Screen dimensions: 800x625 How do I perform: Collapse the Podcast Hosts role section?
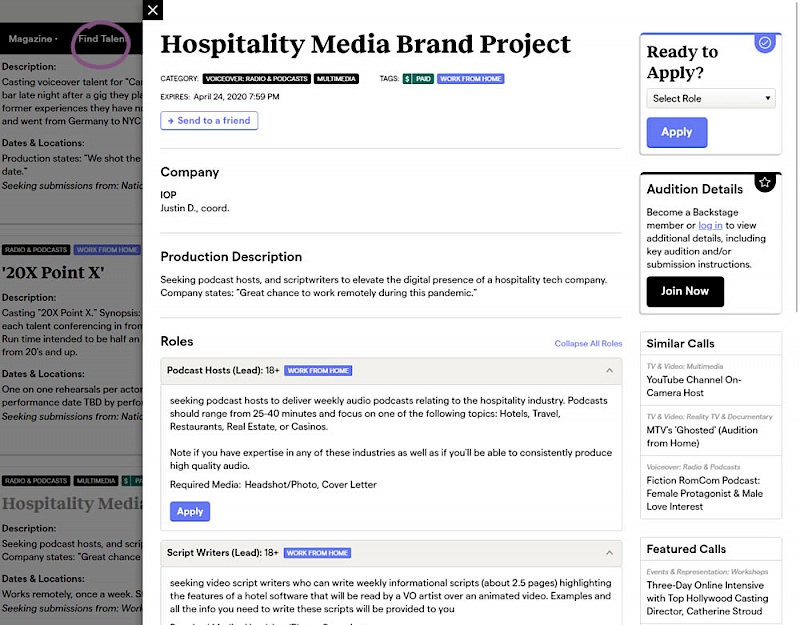[x=610, y=371]
